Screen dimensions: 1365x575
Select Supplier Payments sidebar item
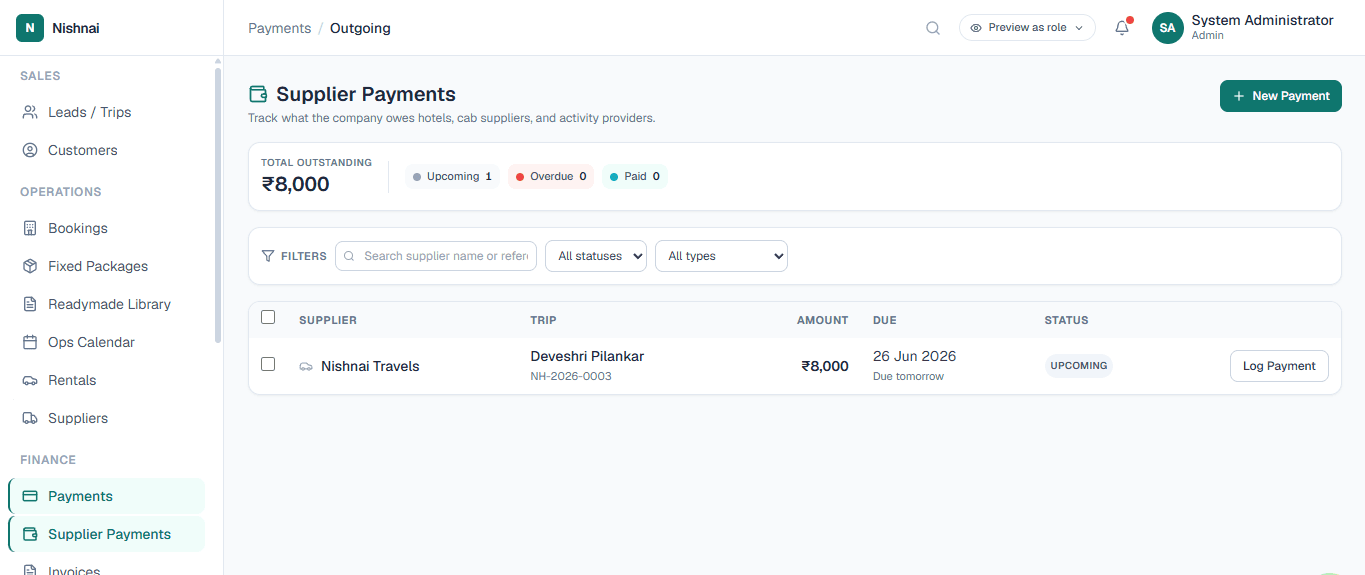coord(106,534)
